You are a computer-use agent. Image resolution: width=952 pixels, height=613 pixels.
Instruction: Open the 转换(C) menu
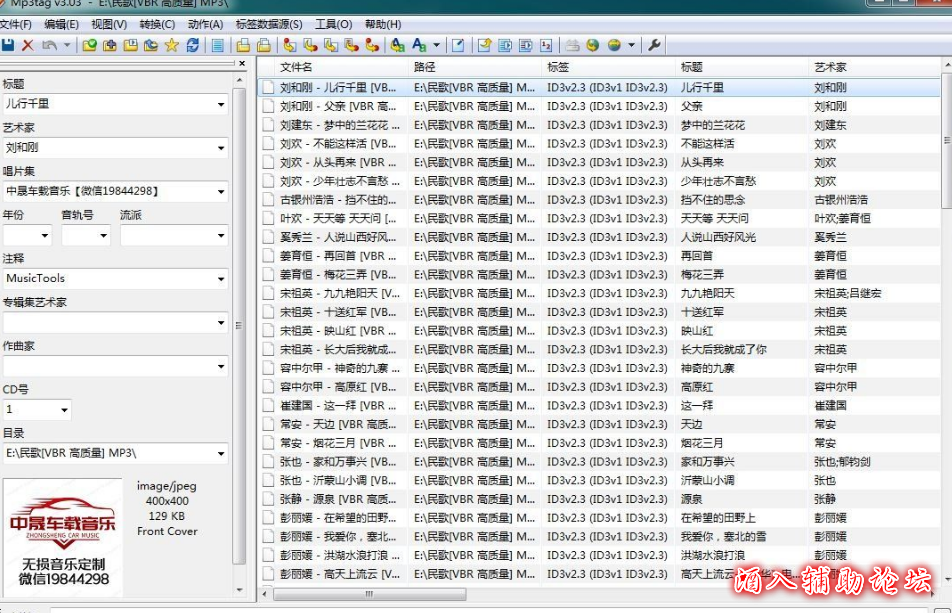tap(157, 24)
